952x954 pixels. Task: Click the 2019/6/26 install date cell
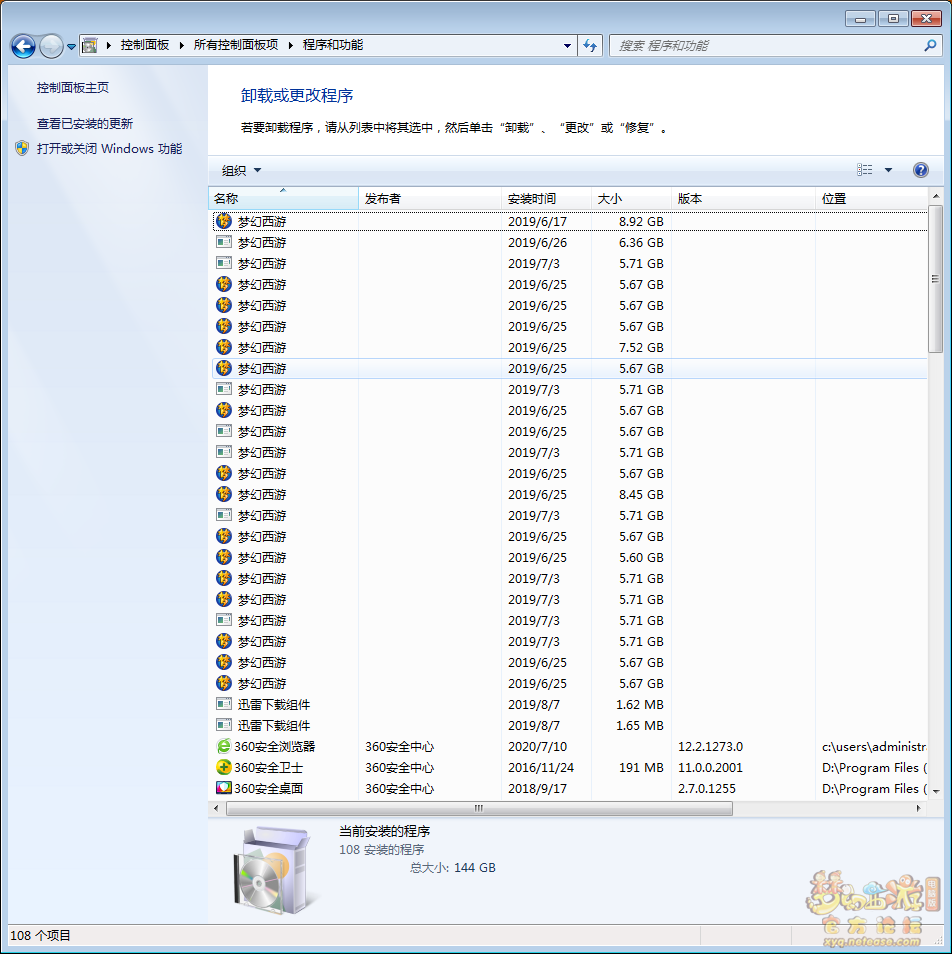tap(538, 243)
